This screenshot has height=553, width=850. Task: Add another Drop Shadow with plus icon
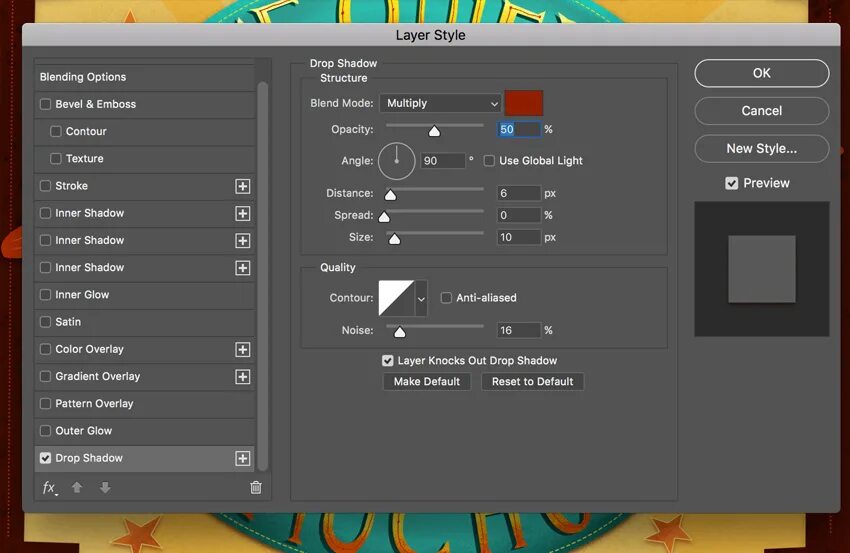[x=242, y=458]
